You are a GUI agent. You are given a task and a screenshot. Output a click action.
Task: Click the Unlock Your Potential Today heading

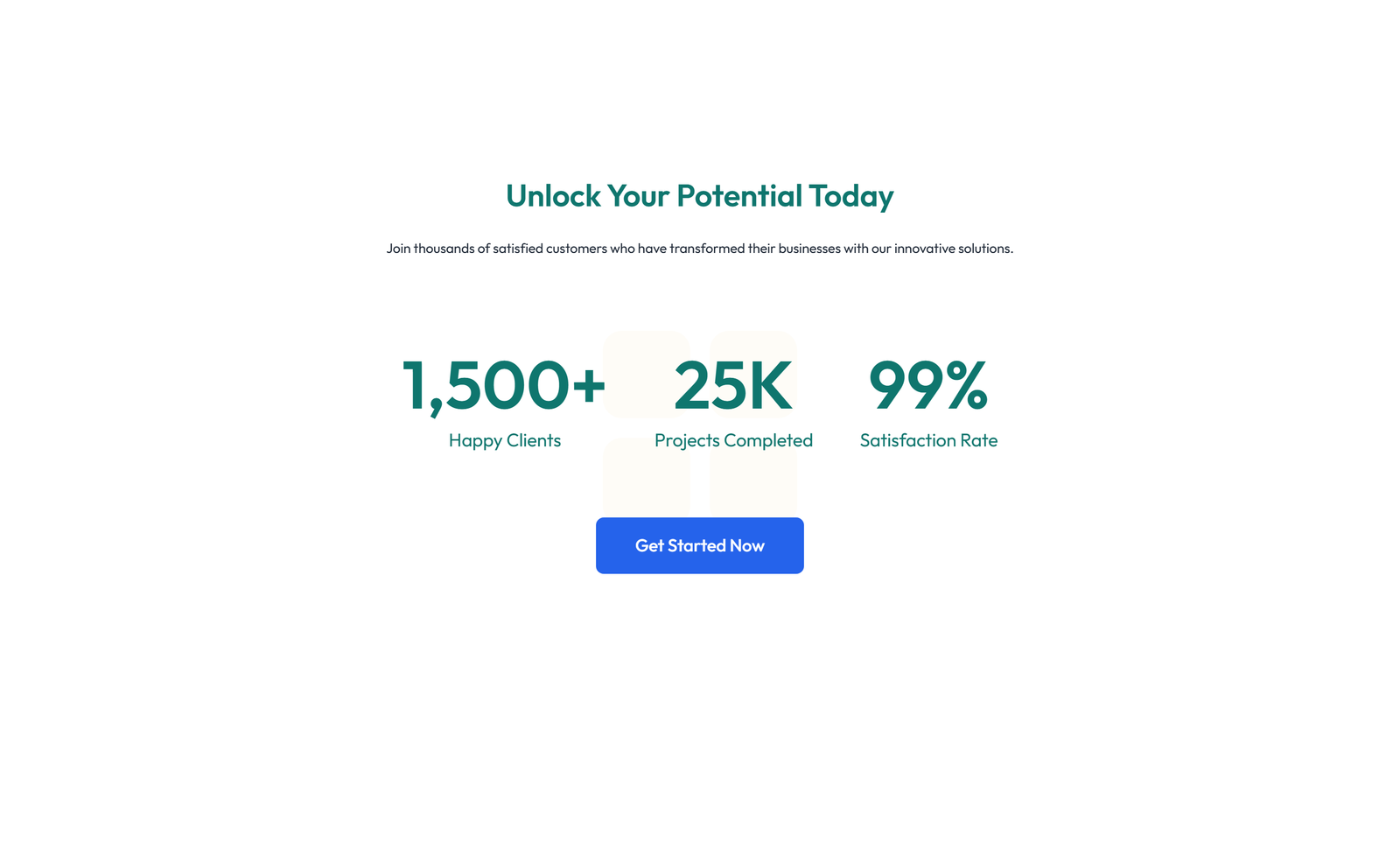699,196
